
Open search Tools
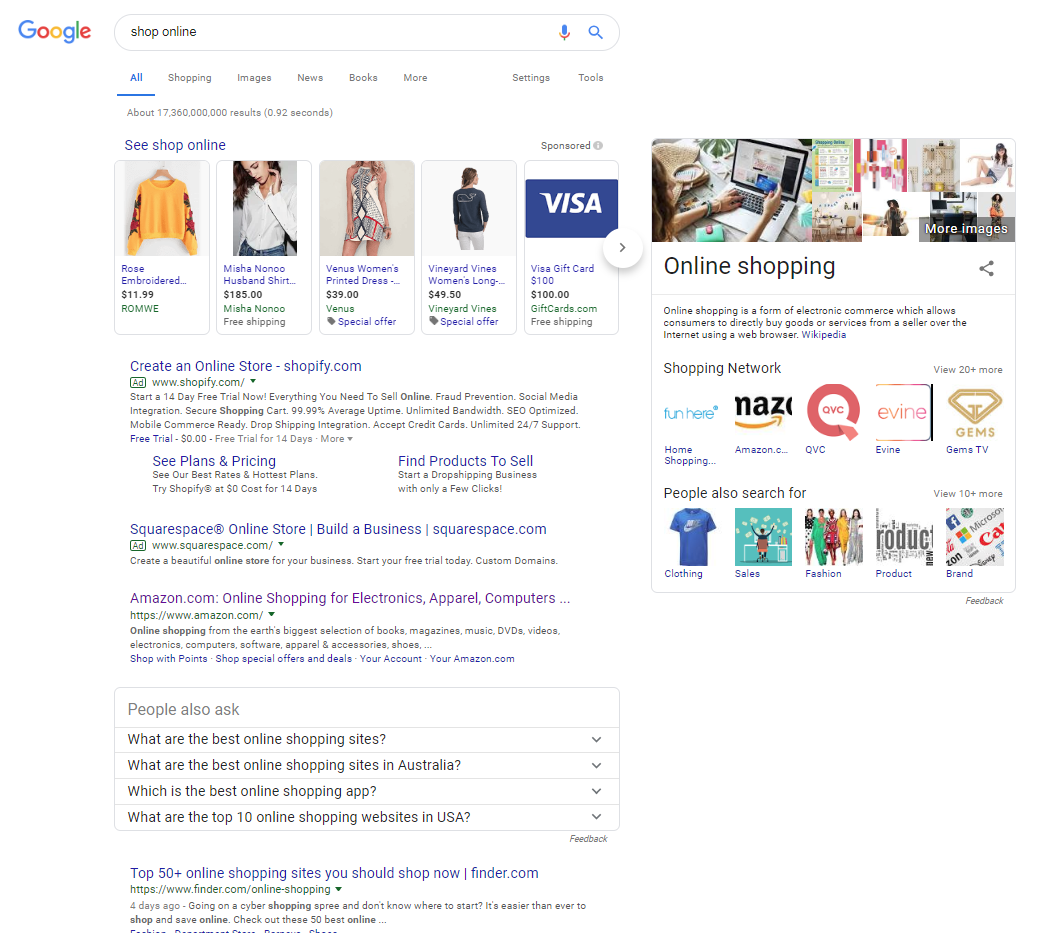click(x=591, y=78)
